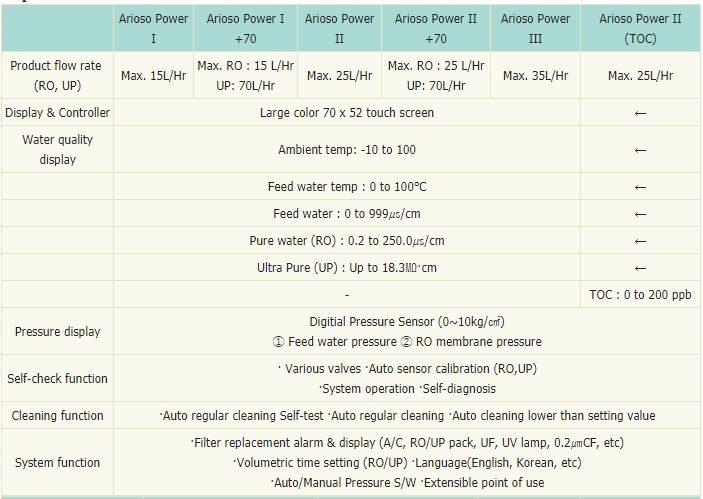The image size is (703, 499).
Task: Click the 'Cleaning function' row label
Action: point(57,416)
